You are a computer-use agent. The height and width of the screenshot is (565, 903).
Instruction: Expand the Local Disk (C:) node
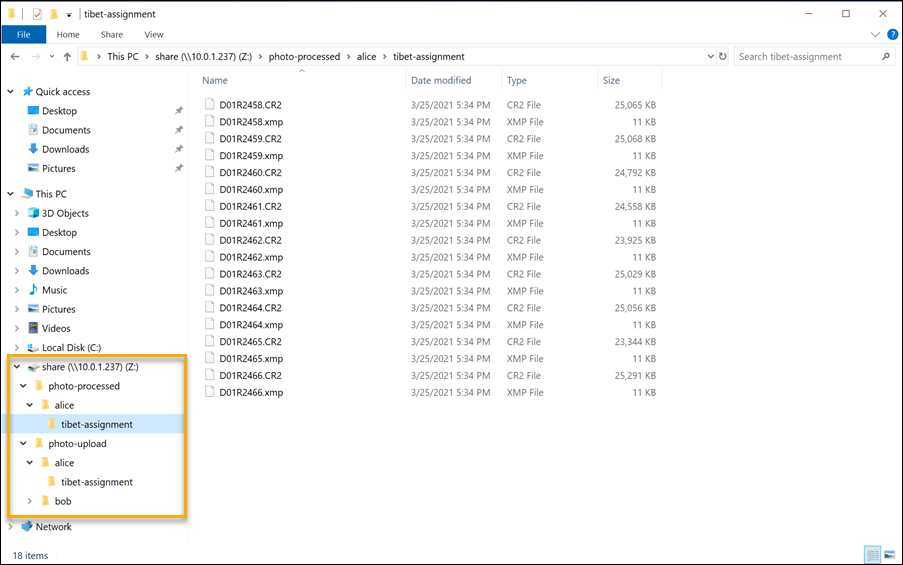click(x=17, y=348)
